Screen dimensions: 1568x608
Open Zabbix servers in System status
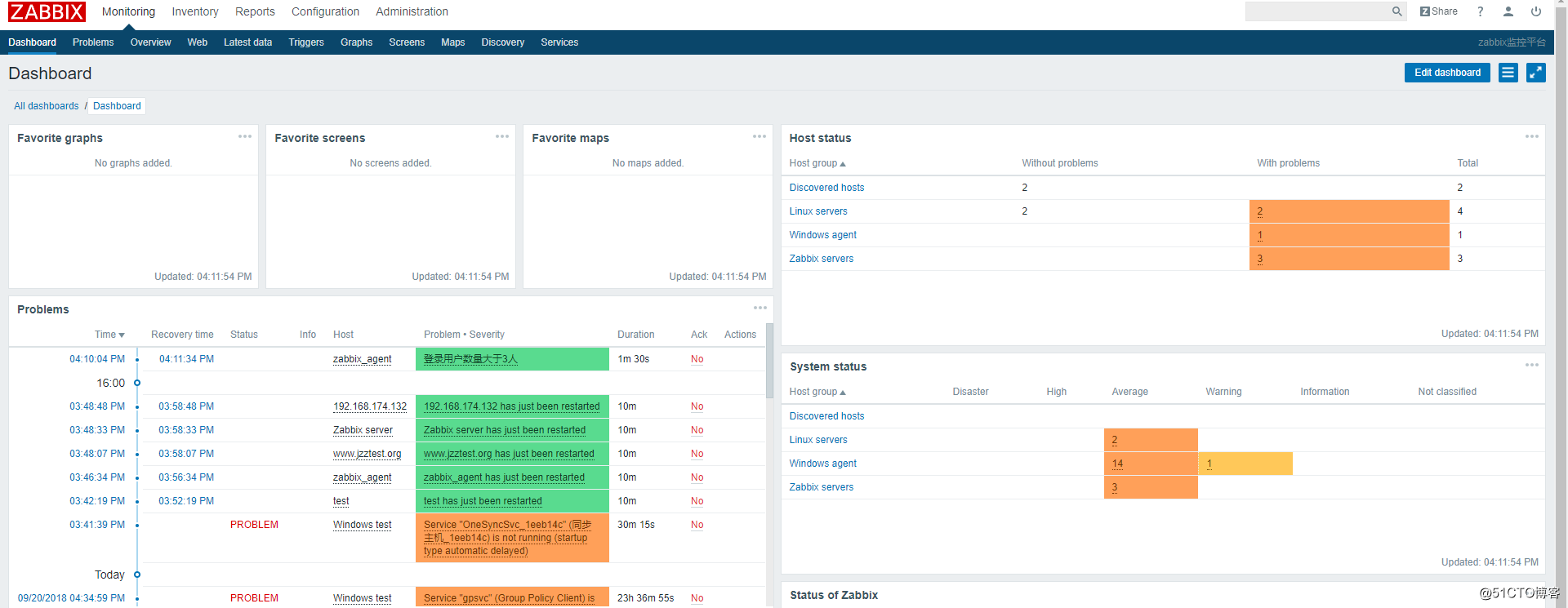pos(821,487)
